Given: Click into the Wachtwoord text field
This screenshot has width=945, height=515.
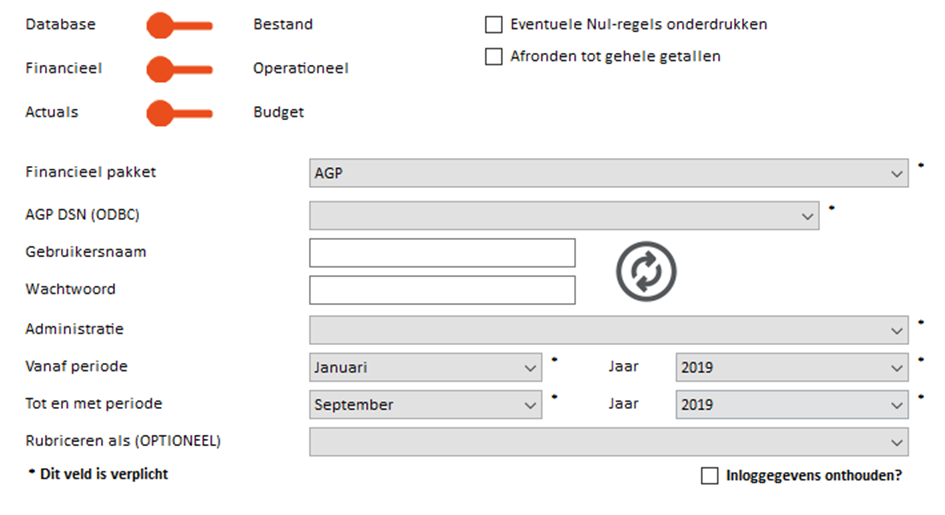Looking at the screenshot, I should (x=442, y=290).
